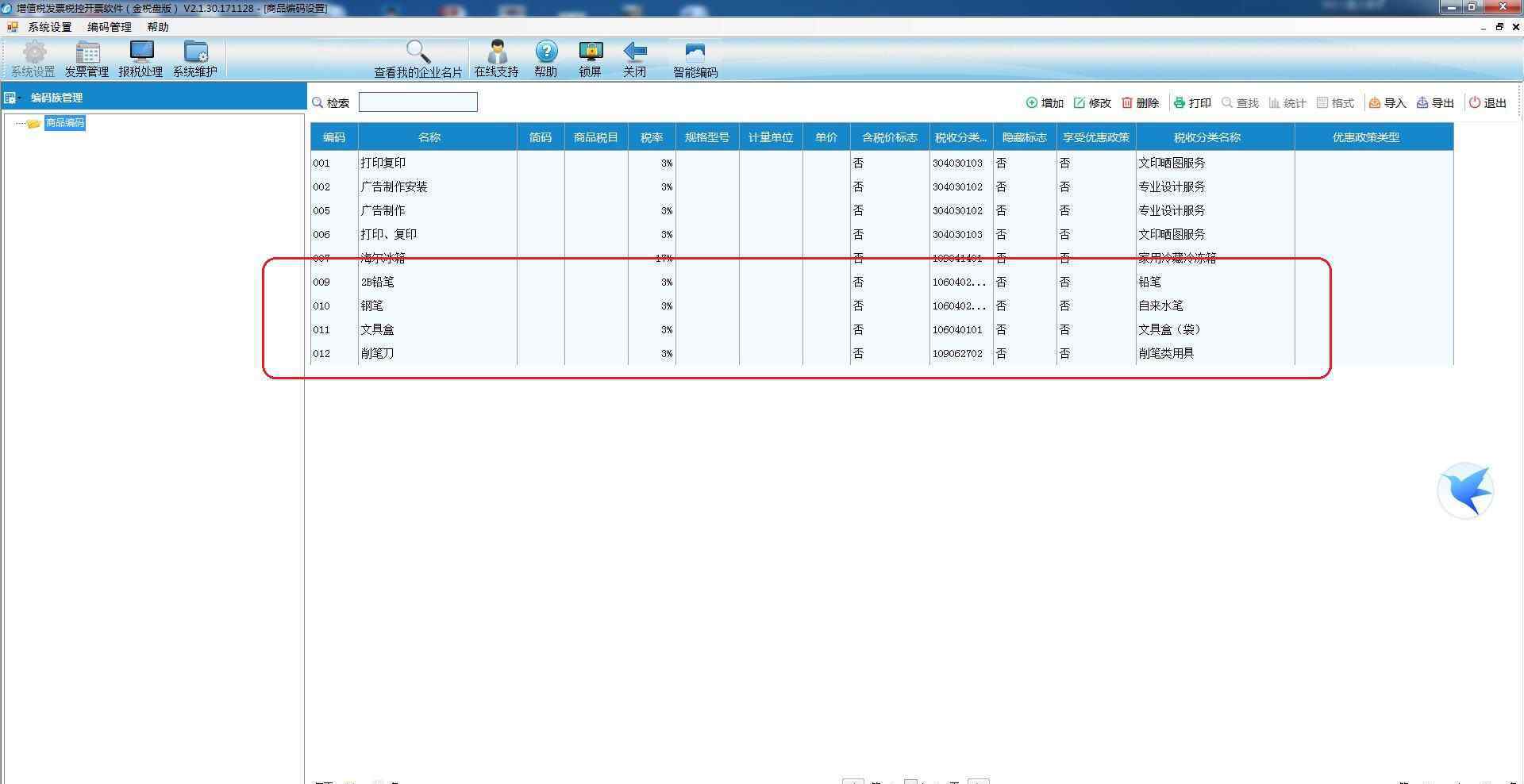Restore the inner document window
The image size is (1524, 784).
[1499, 27]
